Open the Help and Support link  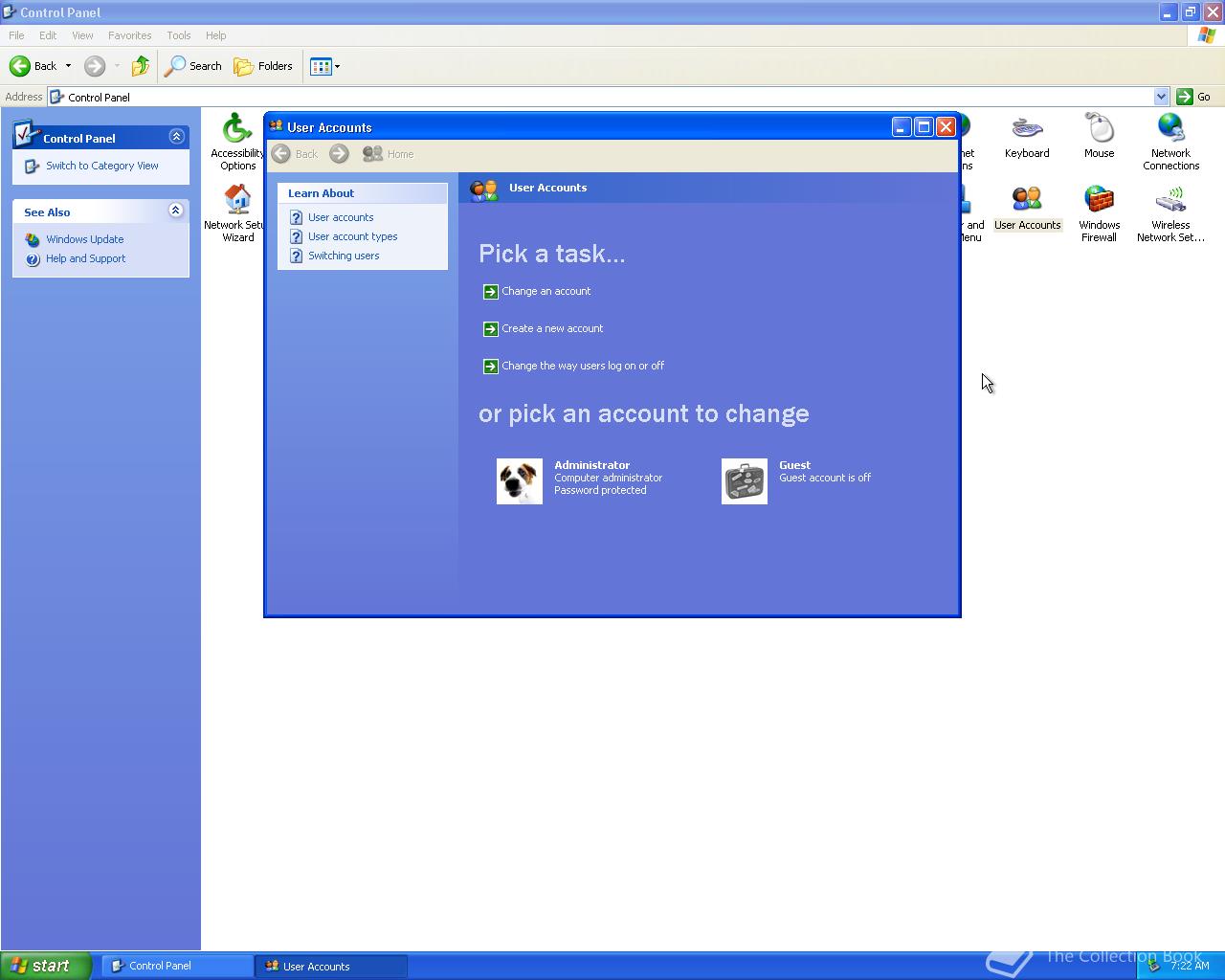pyautogui.click(x=85, y=258)
